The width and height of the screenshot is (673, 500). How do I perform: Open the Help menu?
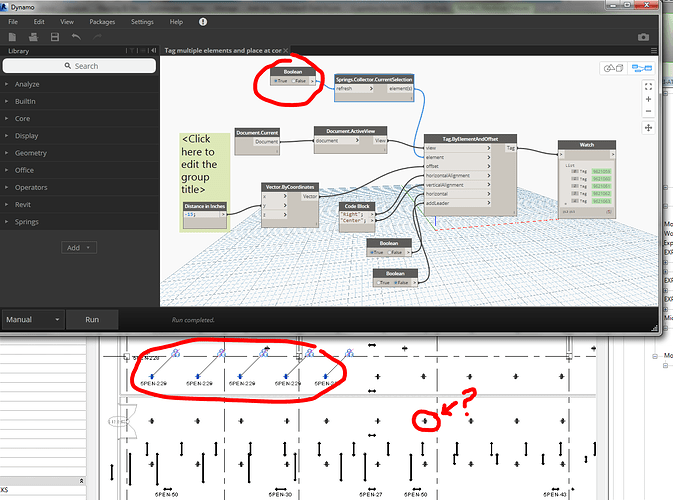pos(176,22)
